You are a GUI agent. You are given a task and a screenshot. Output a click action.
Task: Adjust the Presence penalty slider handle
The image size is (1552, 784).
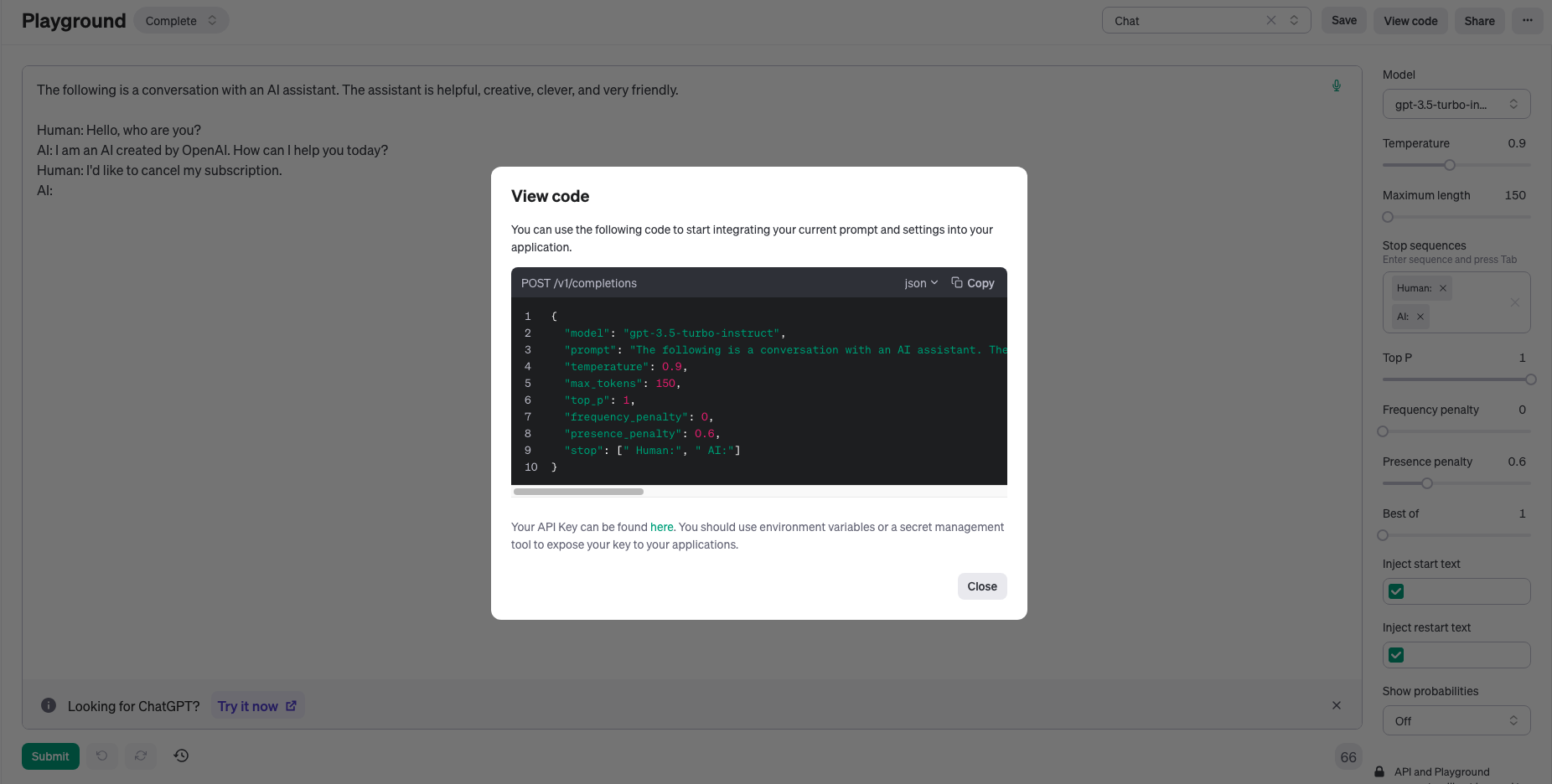1427,483
